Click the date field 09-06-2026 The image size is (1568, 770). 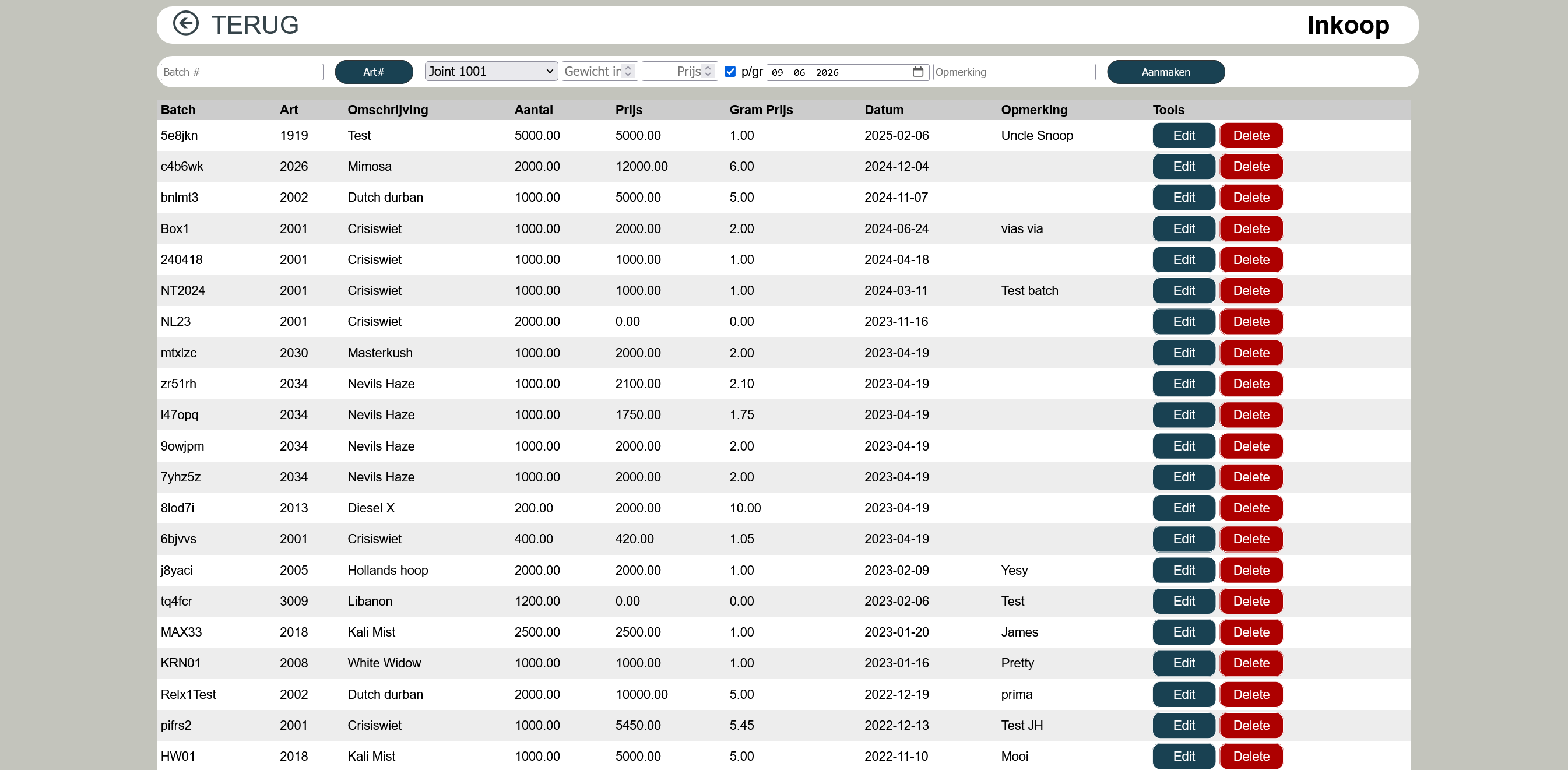tap(848, 72)
